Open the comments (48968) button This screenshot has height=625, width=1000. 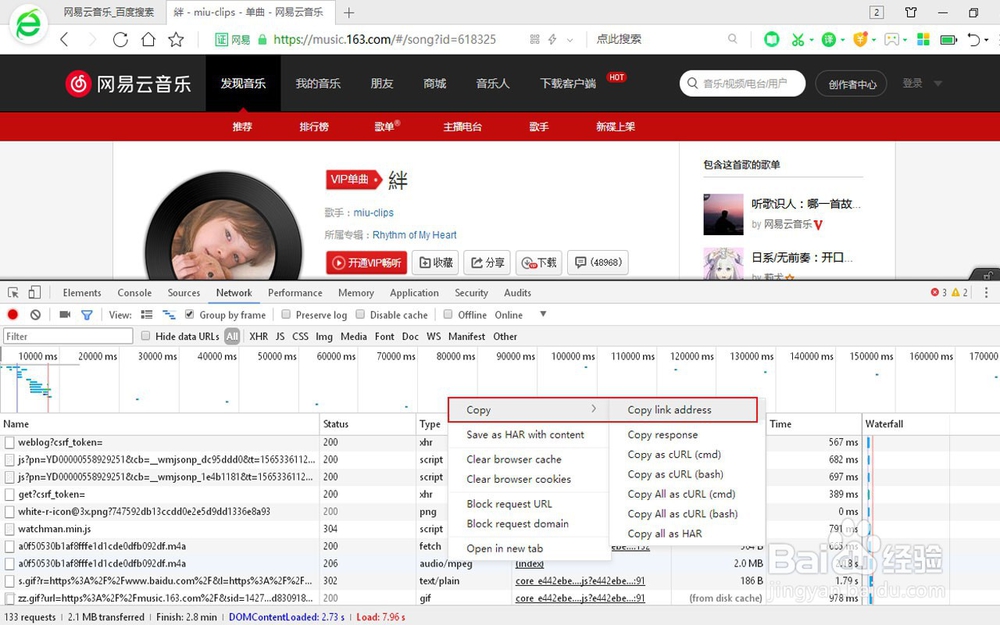(598, 262)
